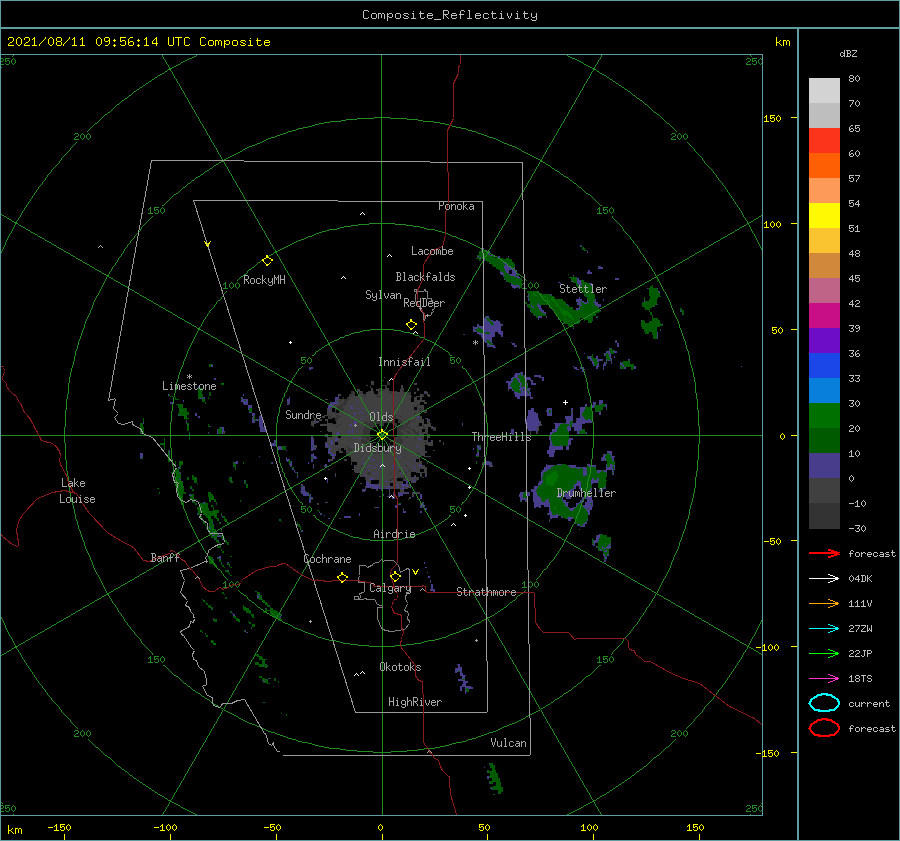900x841 pixels.
Task: Click the gray ground clutter around Olds
Action: point(379,437)
